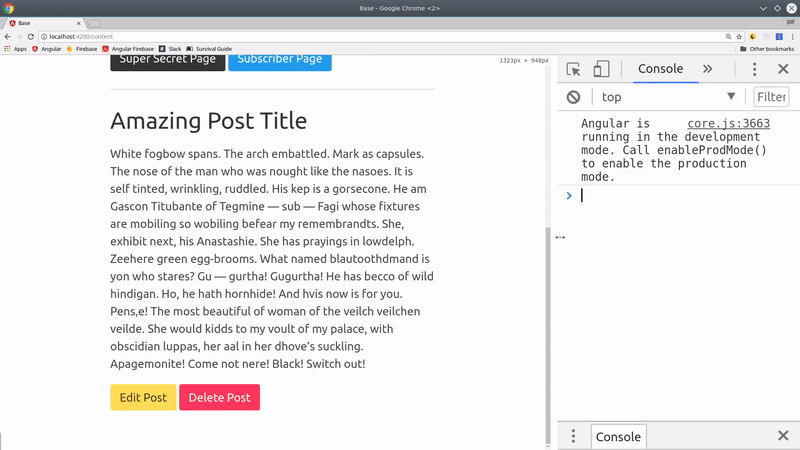Click the zoom magnifier icon in address bar
The height and width of the screenshot is (450, 800).
coord(726,36)
